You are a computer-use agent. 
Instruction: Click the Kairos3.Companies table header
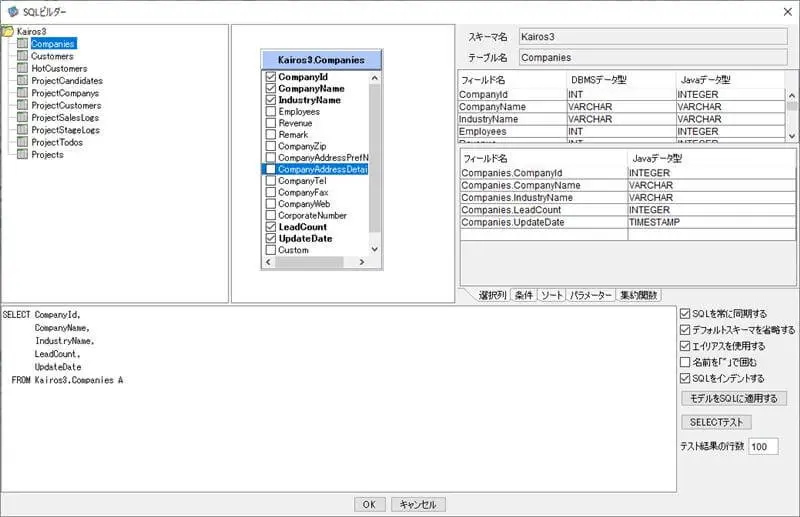click(321, 60)
